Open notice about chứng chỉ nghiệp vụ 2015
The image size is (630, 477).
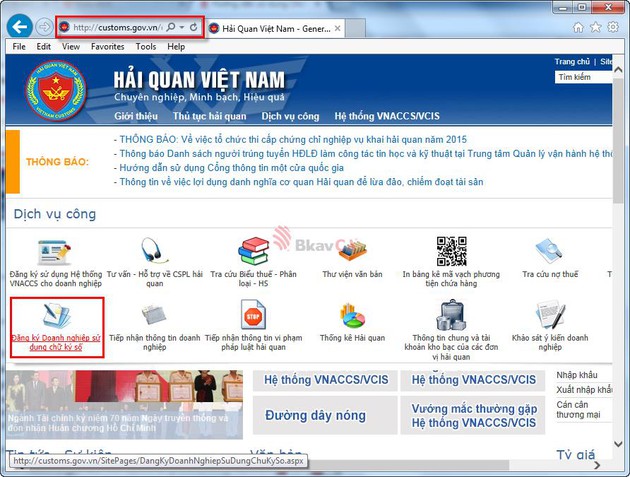coord(293,140)
